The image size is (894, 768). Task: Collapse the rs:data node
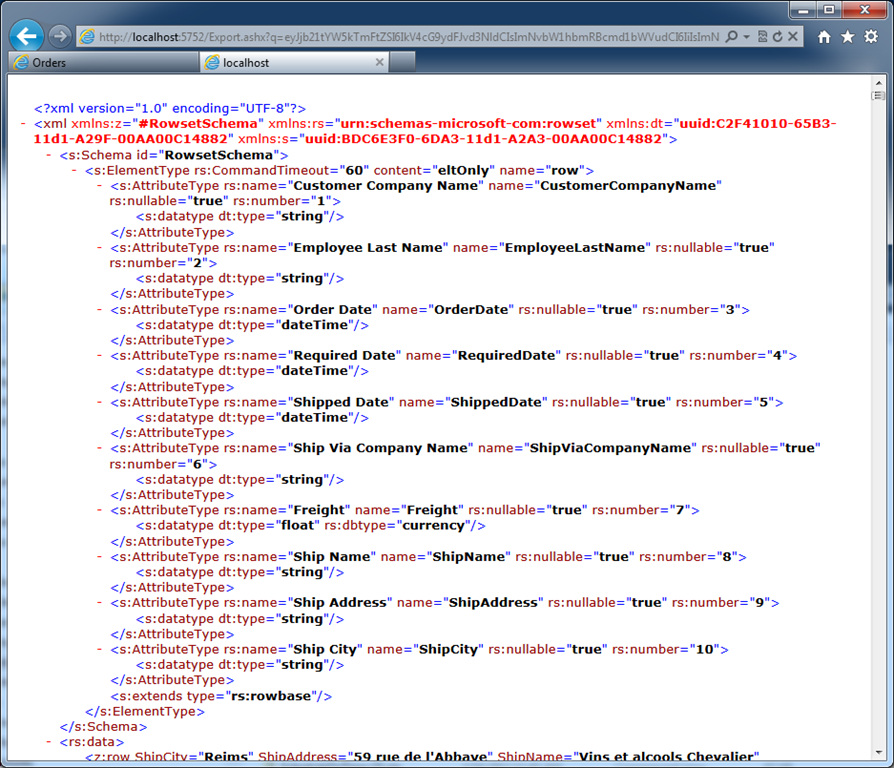[x=49, y=742]
